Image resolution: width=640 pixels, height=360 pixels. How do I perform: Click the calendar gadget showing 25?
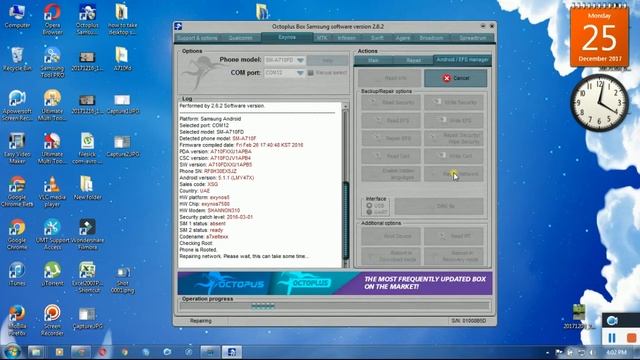pyautogui.click(x=599, y=36)
